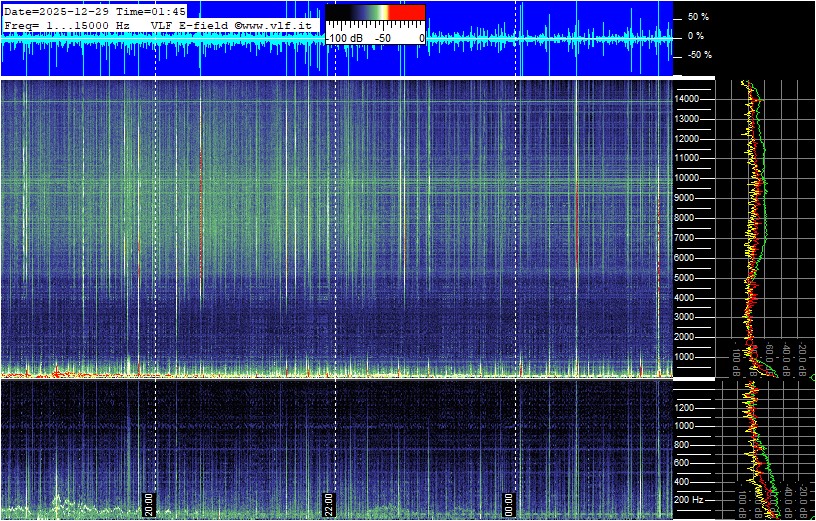
Task: Click the -50 color scale label
Action: [382, 37]
